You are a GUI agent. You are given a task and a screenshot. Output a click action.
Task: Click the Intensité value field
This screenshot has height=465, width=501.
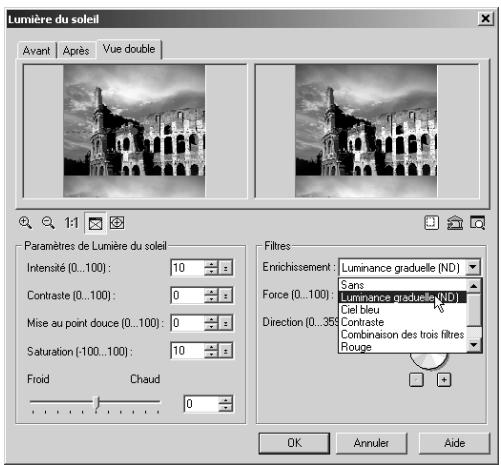(x=187, y=268)
